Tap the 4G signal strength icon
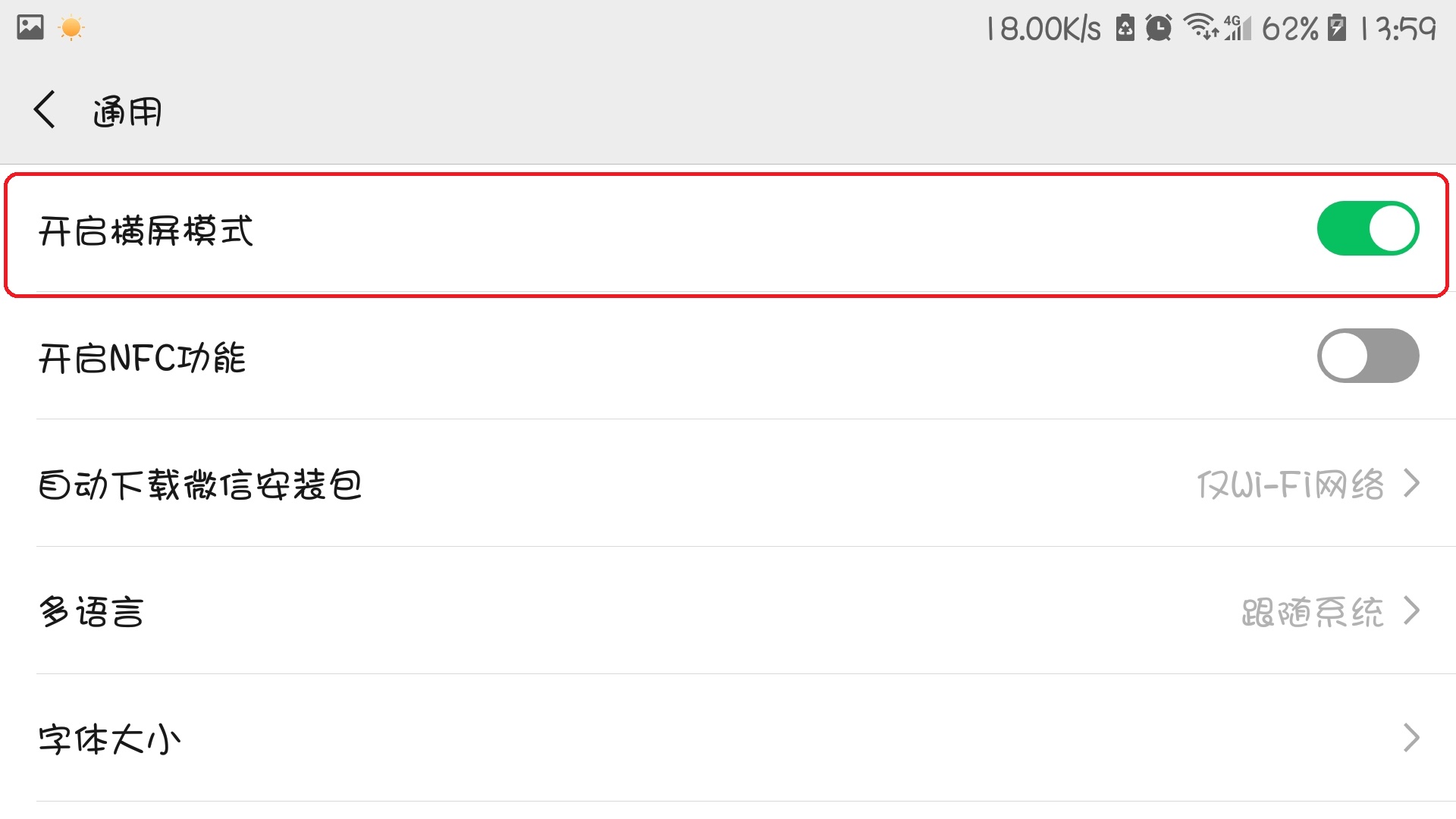This screenshot has height=819, width=1456. [1238, 28]
